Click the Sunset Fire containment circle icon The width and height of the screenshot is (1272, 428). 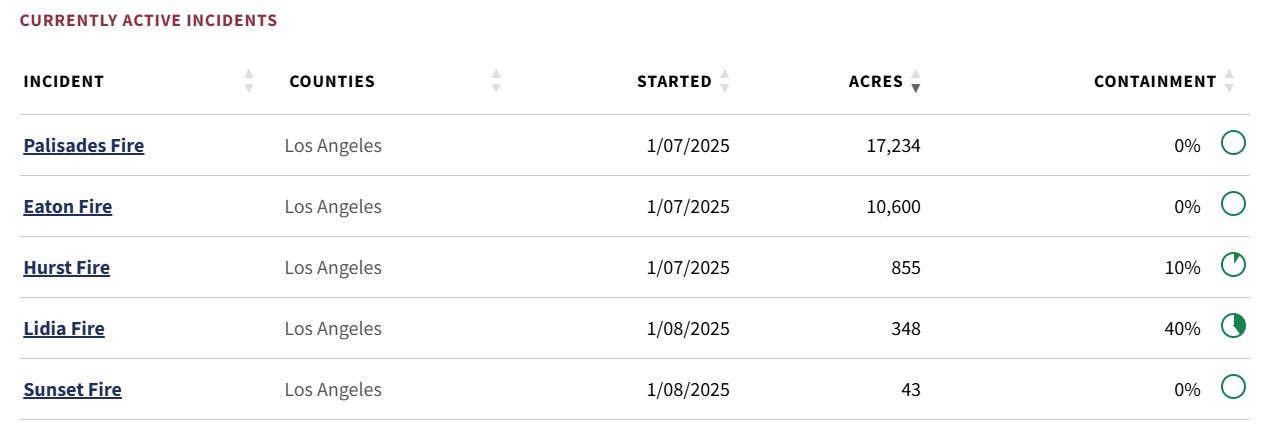tap(1233, 387)
